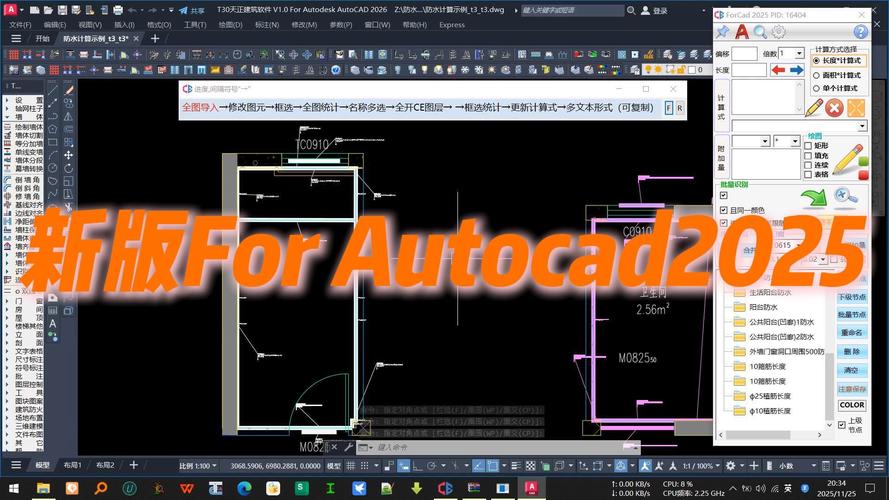The image size is (889, 500).
Task: Click the 下级节点 button
Action: (852, 297)
